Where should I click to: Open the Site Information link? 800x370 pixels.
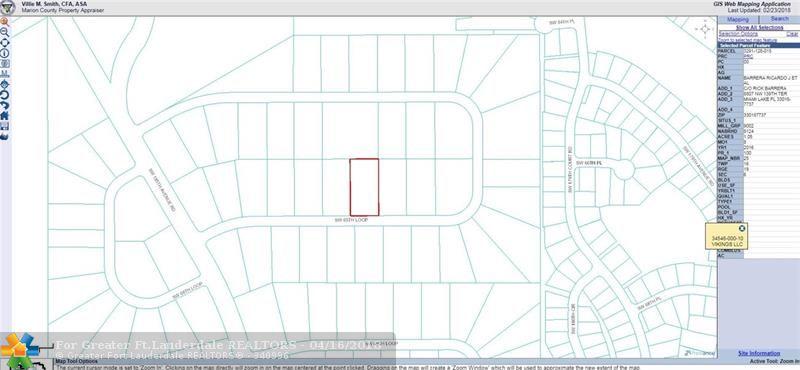click(759, 353)
